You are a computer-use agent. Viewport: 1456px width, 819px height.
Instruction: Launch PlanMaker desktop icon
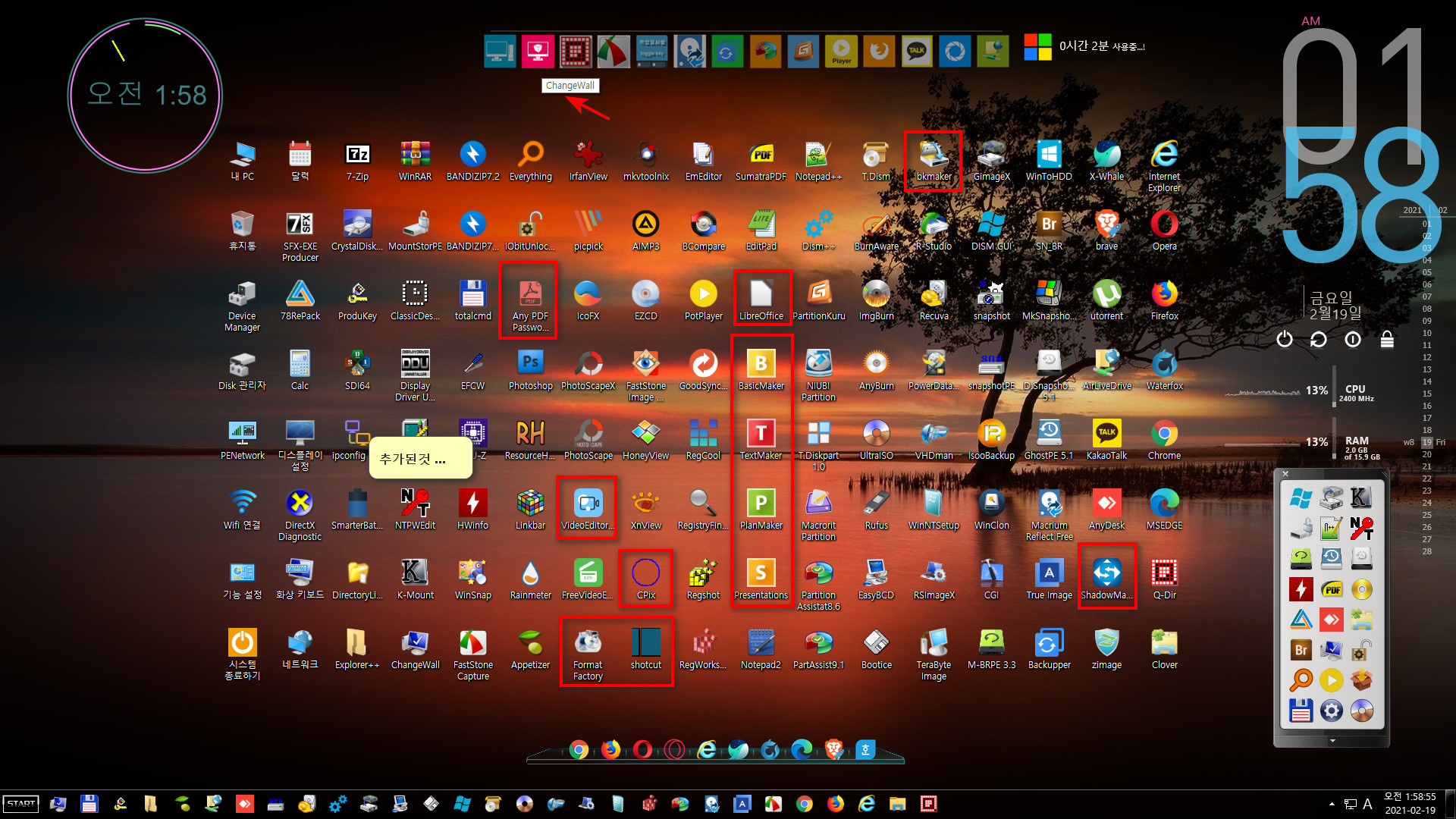pyautogui.click(x=761, y=510)
